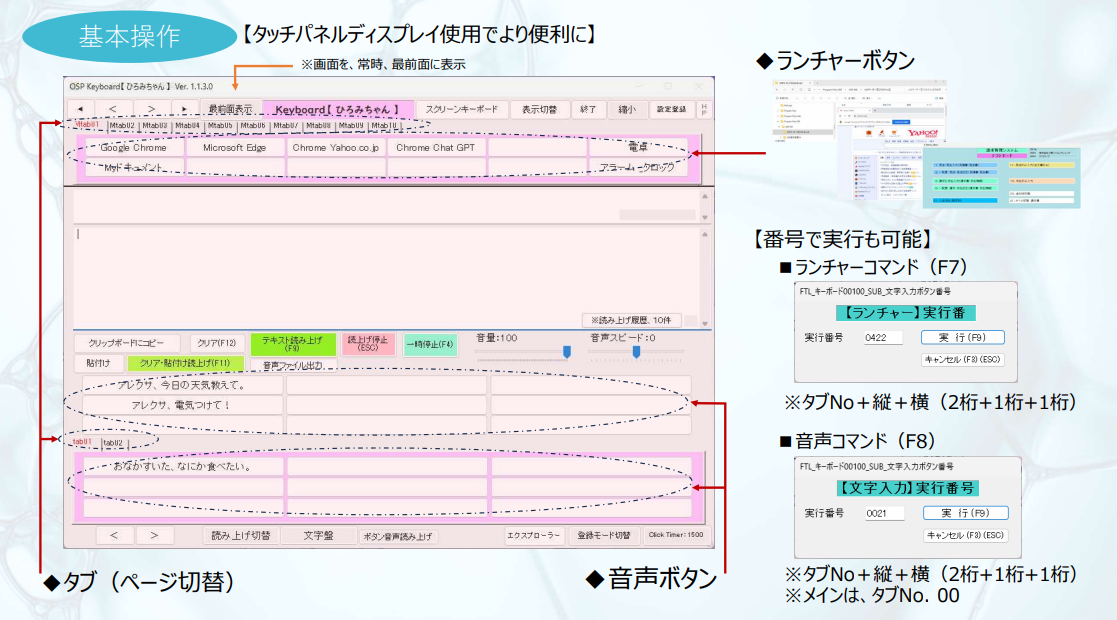Viewport: 1117px width, 620px height.
Task: Click the up arrow of the main text scrollbar
Action: pyautogui.click(x=705, y=234)
